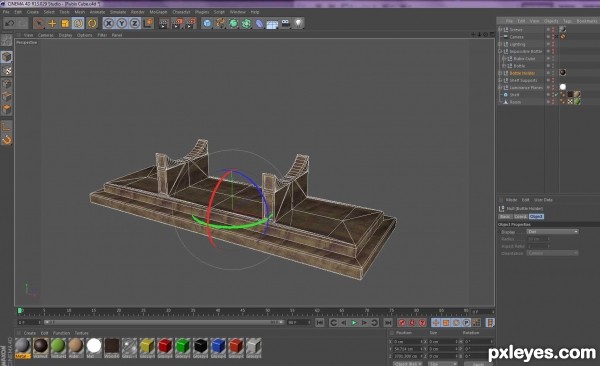Click the coordinate system icon
The image size is (600, 366).
(148, 23)
